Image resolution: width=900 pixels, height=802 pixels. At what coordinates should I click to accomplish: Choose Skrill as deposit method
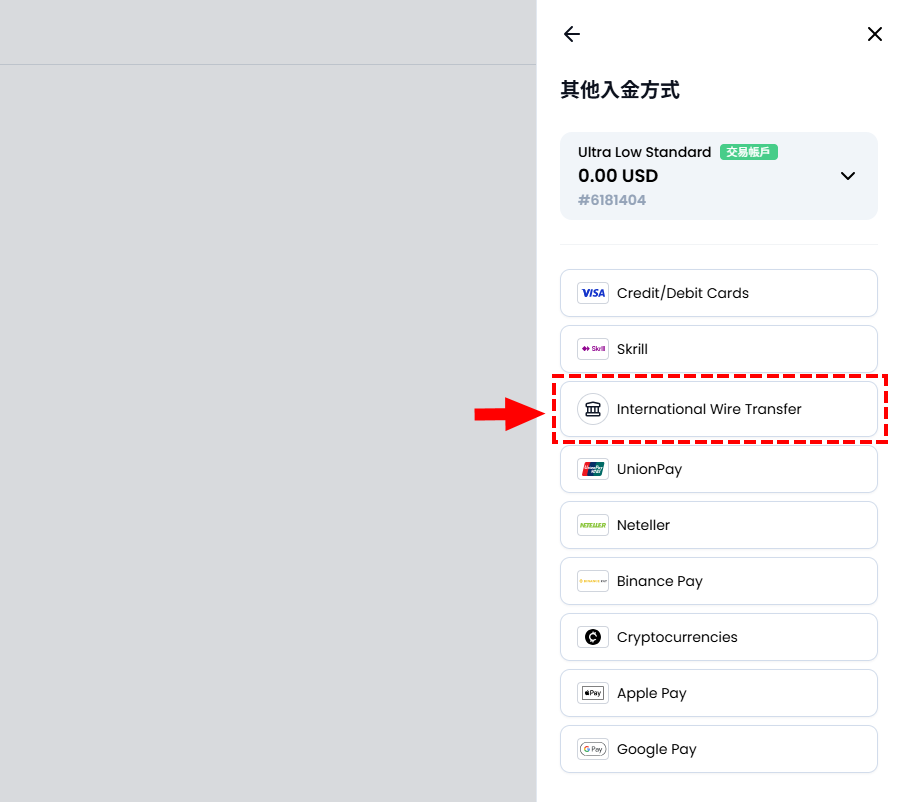[x=632, y=349]
